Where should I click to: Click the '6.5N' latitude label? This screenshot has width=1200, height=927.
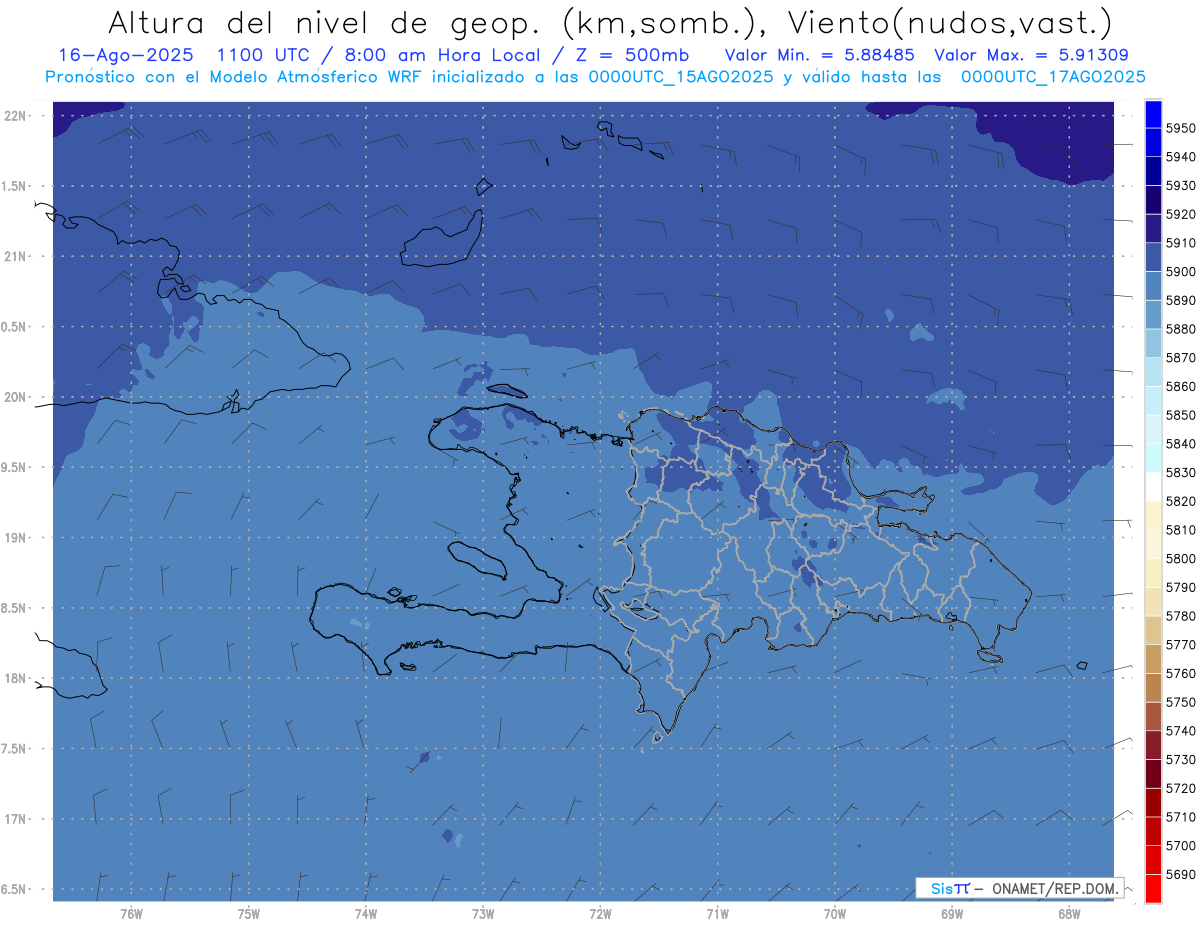[15, 889]
